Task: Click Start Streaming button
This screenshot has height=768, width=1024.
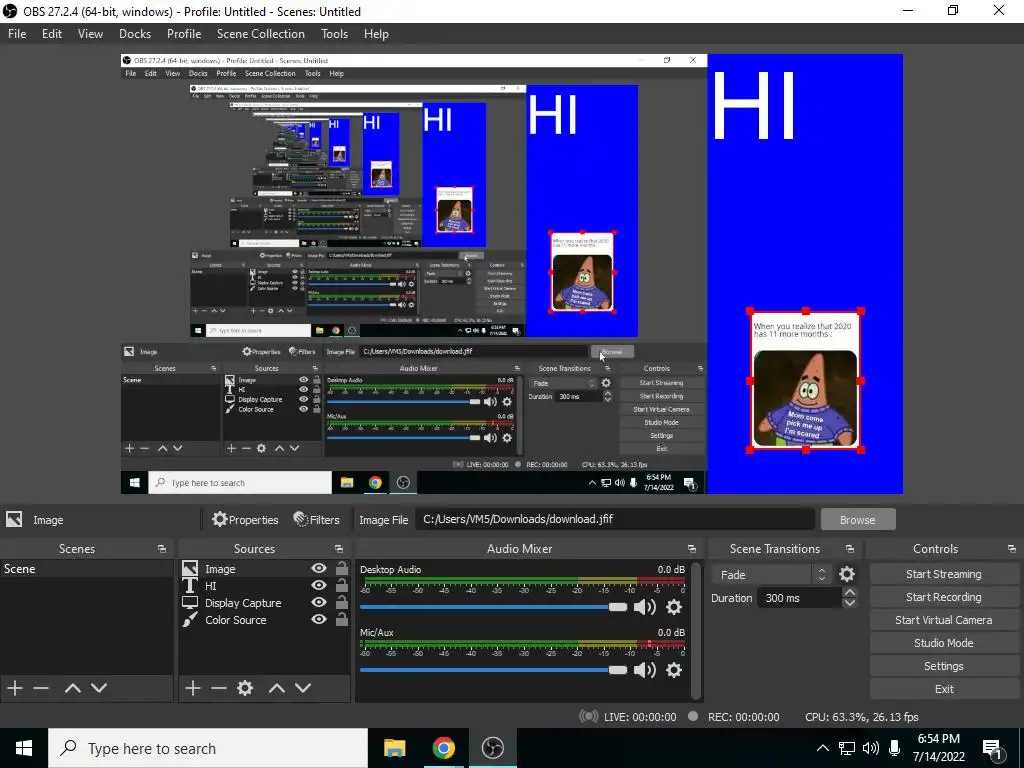Action: point(943,574)
